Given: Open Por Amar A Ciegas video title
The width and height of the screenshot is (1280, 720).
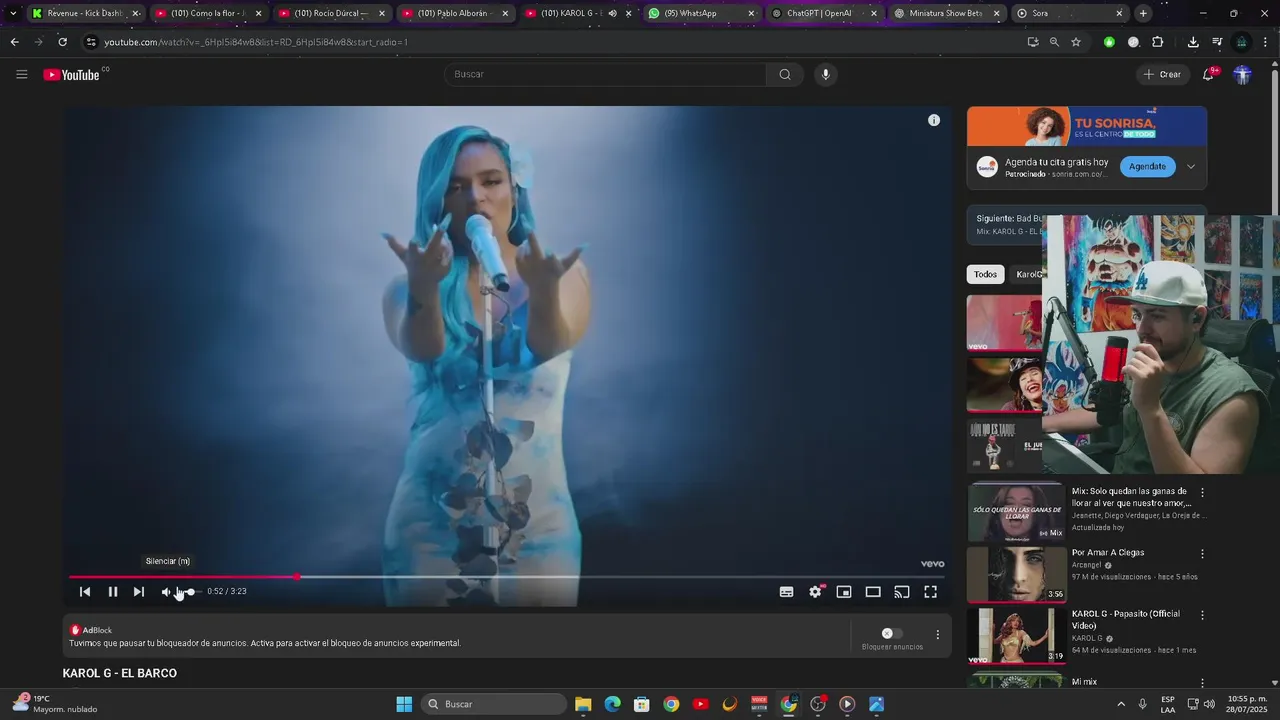Looking at the screenshot, I should [x=1108, y=553].
